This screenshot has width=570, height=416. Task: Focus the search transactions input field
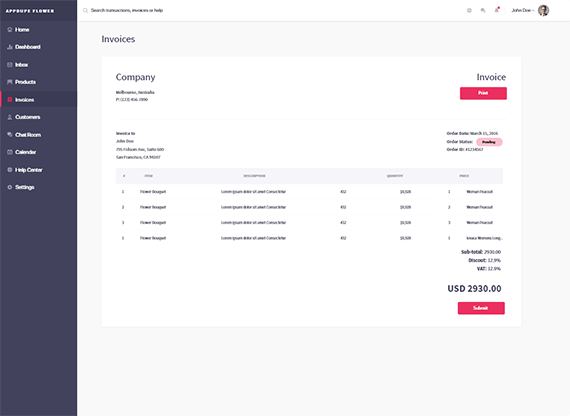click(127, 11)
